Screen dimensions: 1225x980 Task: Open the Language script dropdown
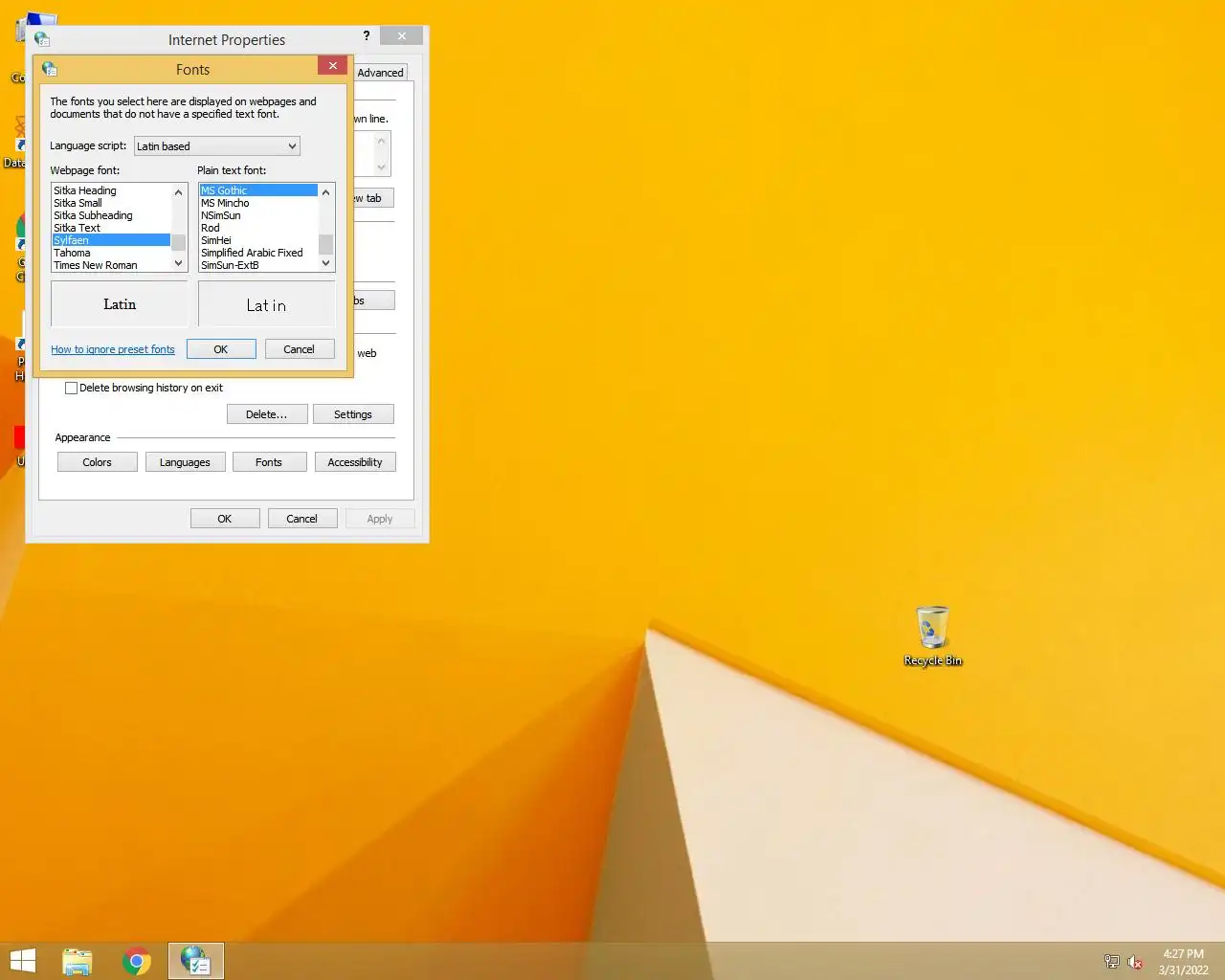(217, 146)
